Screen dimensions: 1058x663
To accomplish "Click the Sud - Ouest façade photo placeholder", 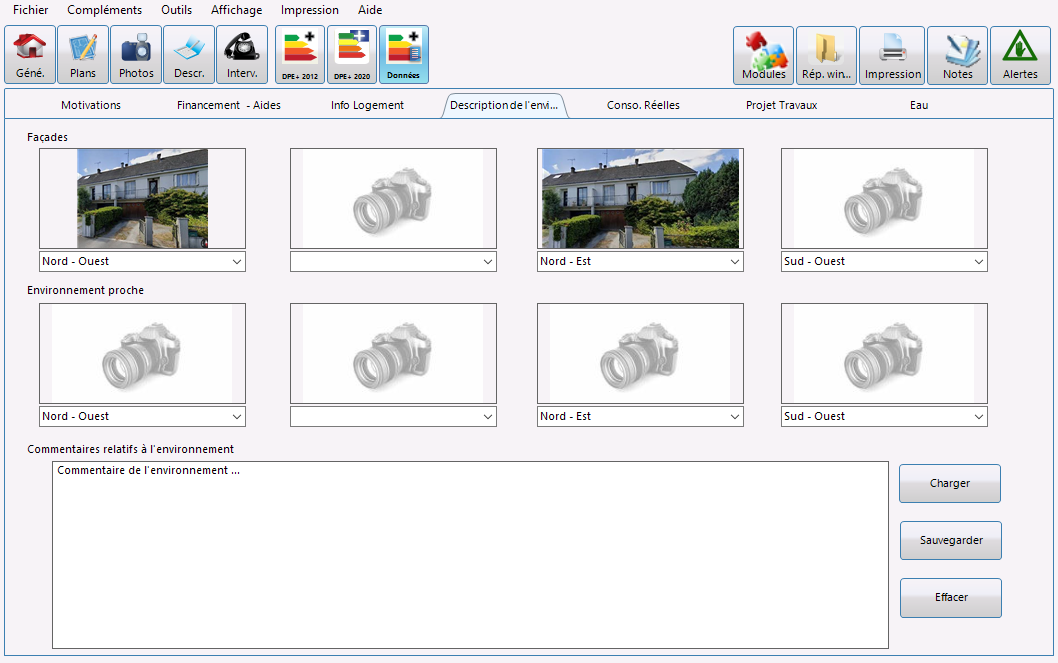I will pyautogui.click(x=885, y=198).
